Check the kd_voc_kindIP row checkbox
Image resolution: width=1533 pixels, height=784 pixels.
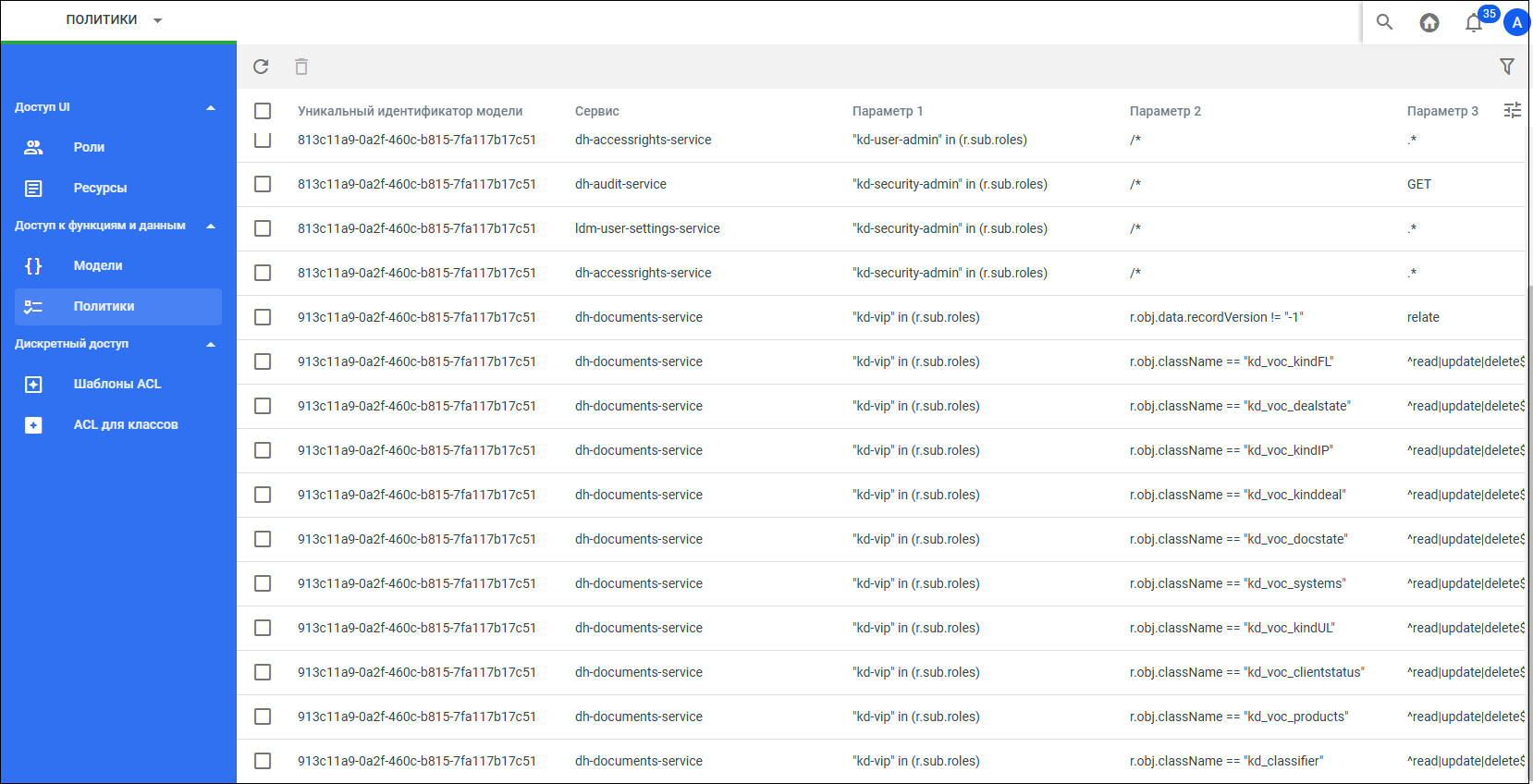click(263, 450)
